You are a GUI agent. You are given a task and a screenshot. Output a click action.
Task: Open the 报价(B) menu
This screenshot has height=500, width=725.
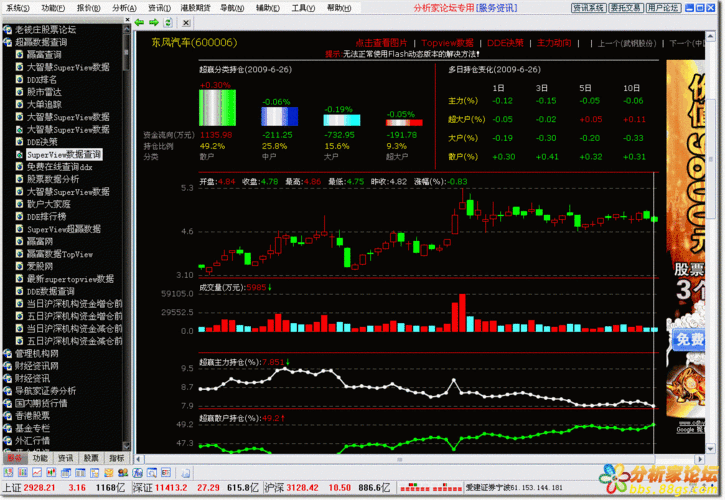coord(88,8)
